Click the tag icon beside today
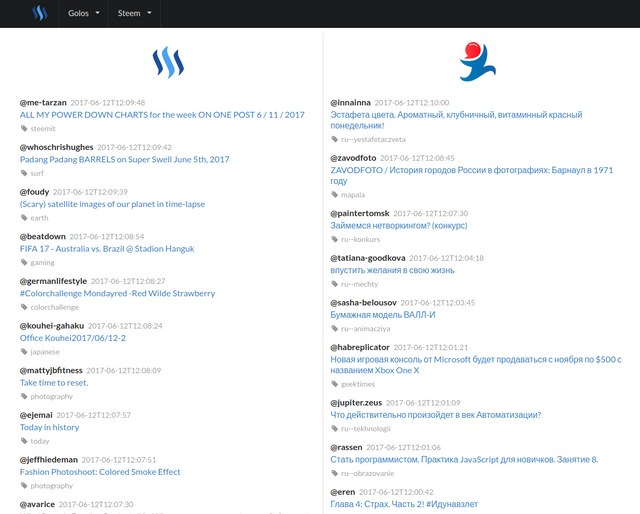Image resolution: width=640 pixels, height=514 pixels. click(24, 441)
